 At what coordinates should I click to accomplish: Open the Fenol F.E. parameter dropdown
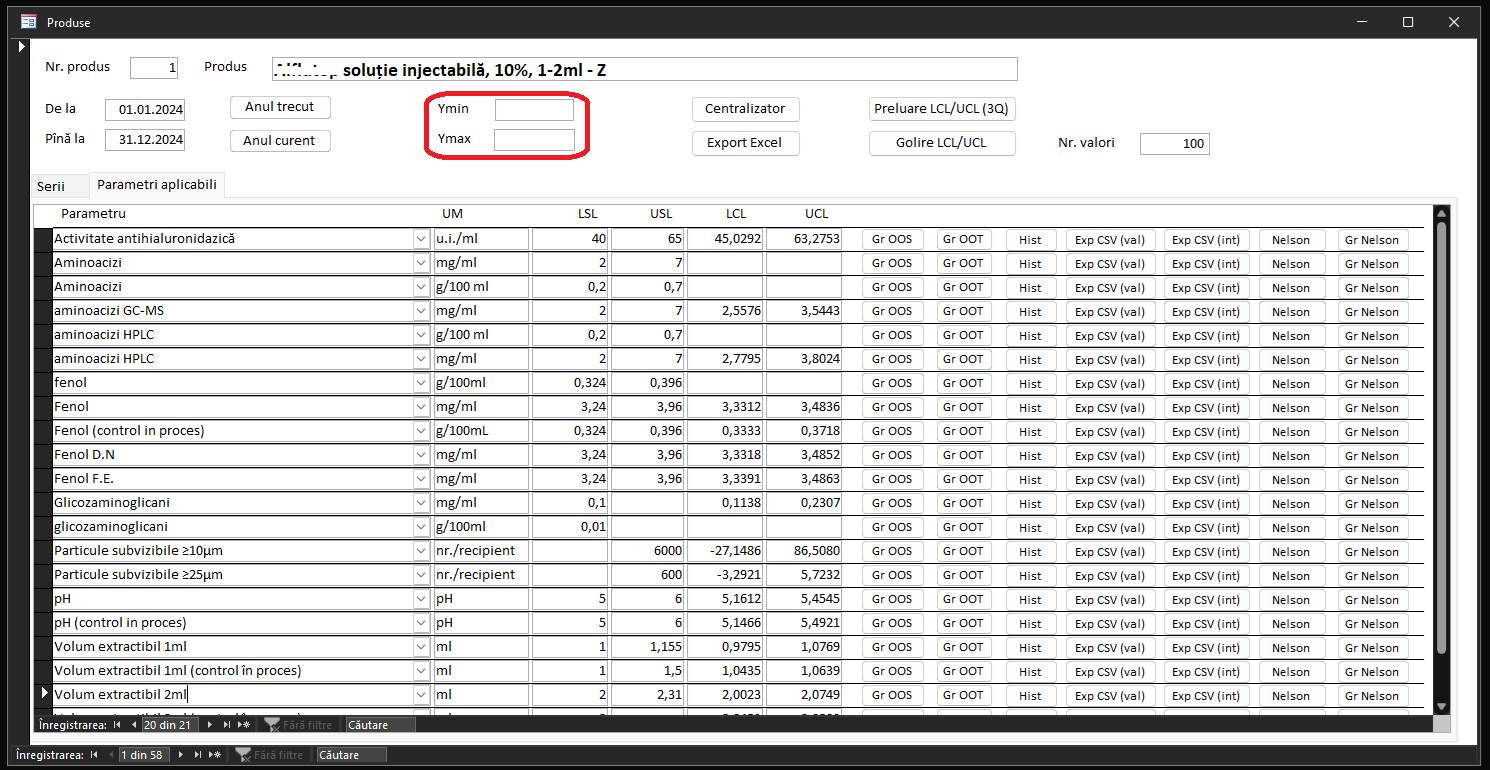coord(421,479)
